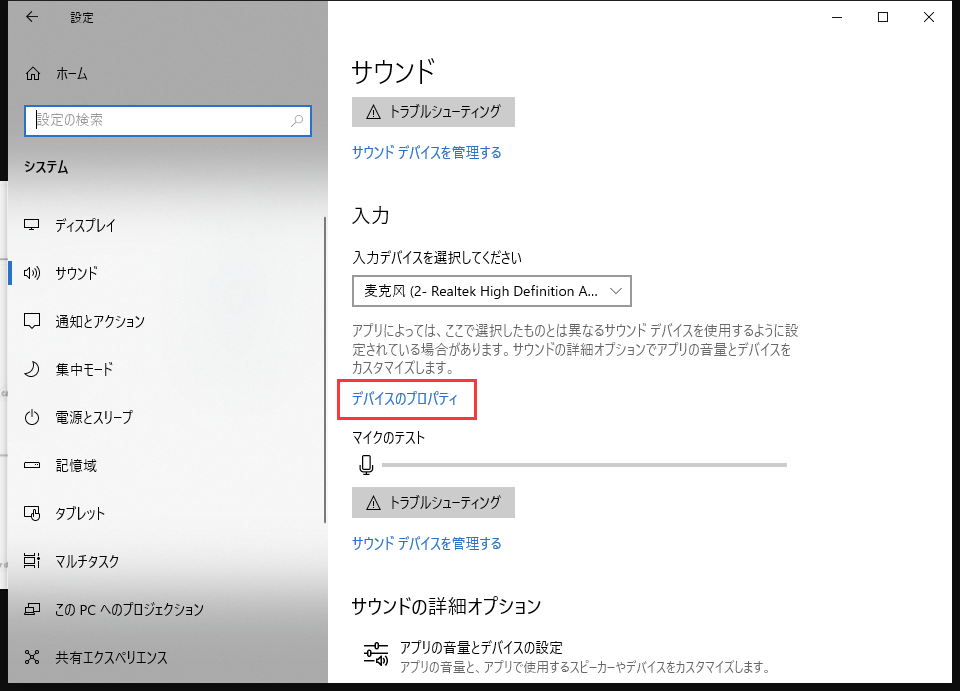Click the 記憶域 drive icon

31,465
